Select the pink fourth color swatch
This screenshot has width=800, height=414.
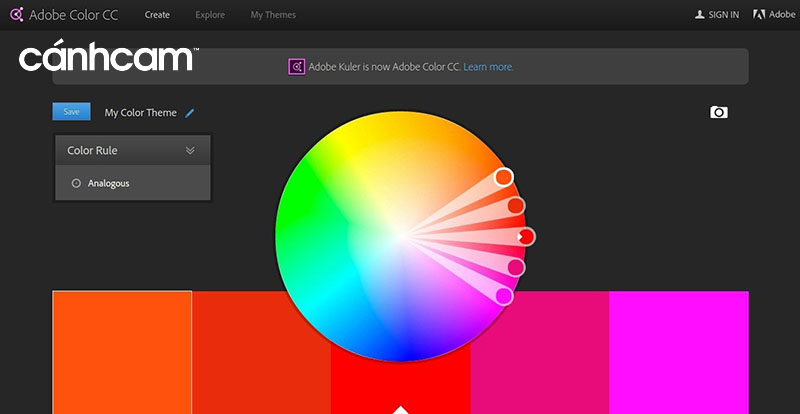click(540, 352)
